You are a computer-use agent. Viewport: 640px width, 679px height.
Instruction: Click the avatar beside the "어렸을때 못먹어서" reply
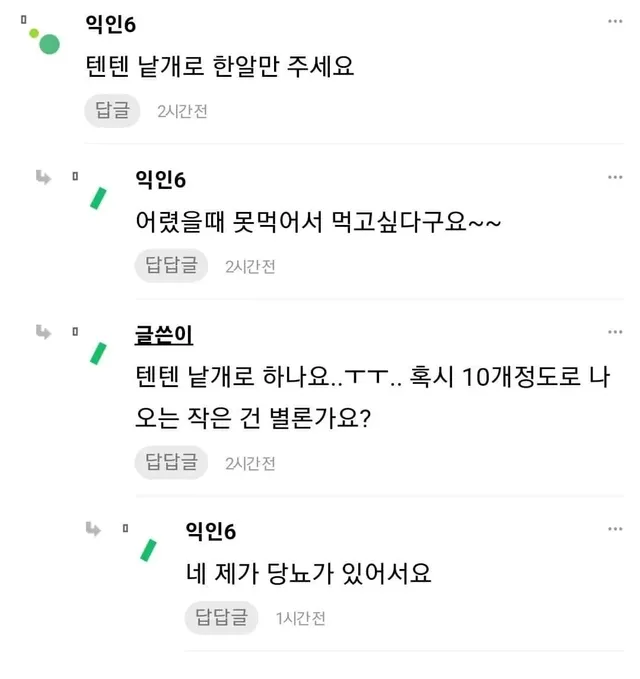click(99, 198)
